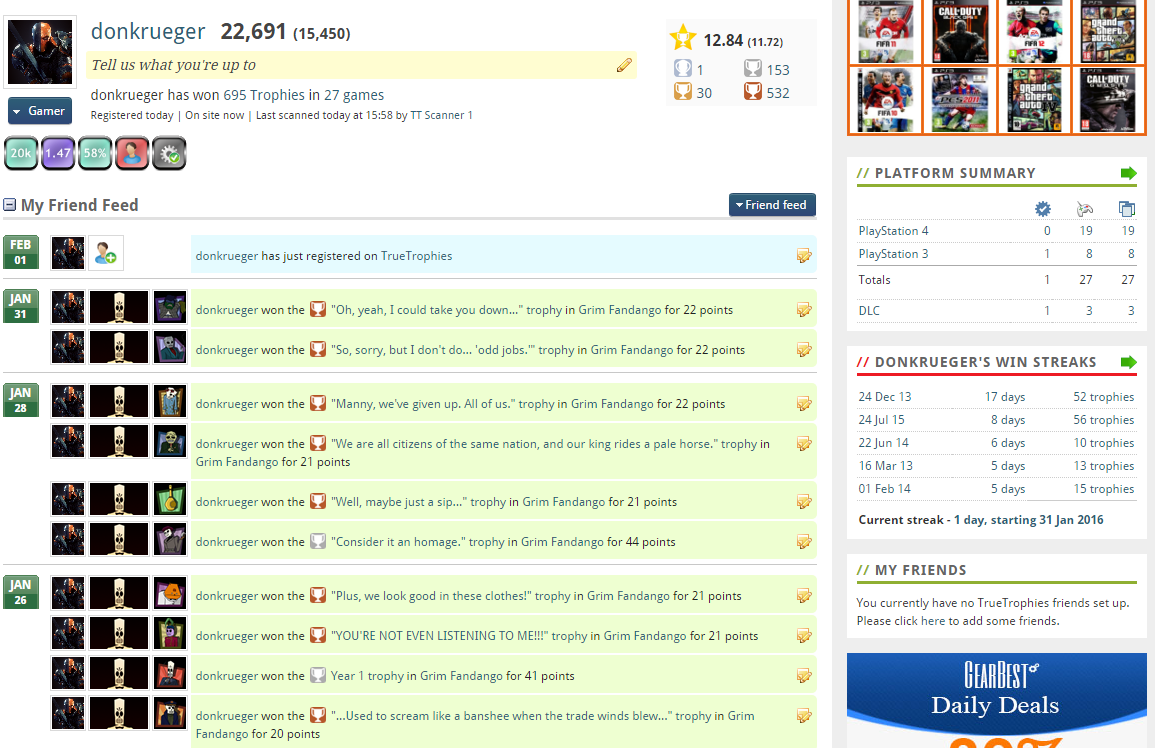Comment on the 'odd jobs' trophy item
This screenshot has width=1155, height=748.
(x=804, y=349)
